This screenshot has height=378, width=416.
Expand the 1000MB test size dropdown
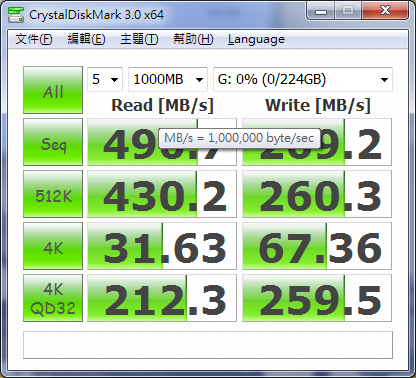point(168,79)
